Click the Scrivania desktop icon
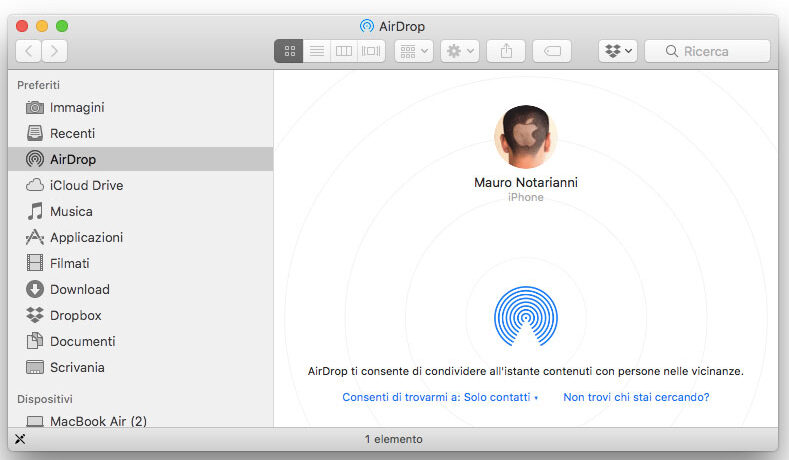This screenshot has height=460, width=789. click(x=35, y=367)
